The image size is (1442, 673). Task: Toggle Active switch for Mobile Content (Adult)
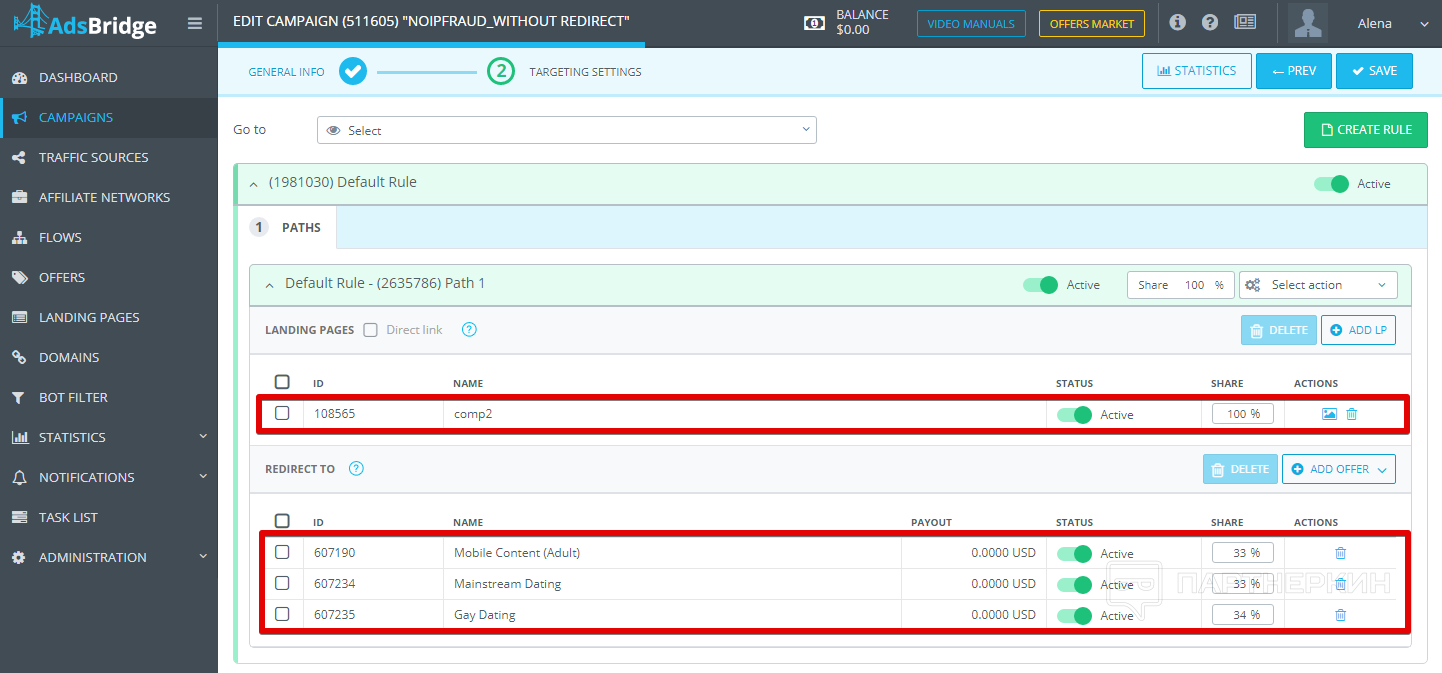point(1075,554)
